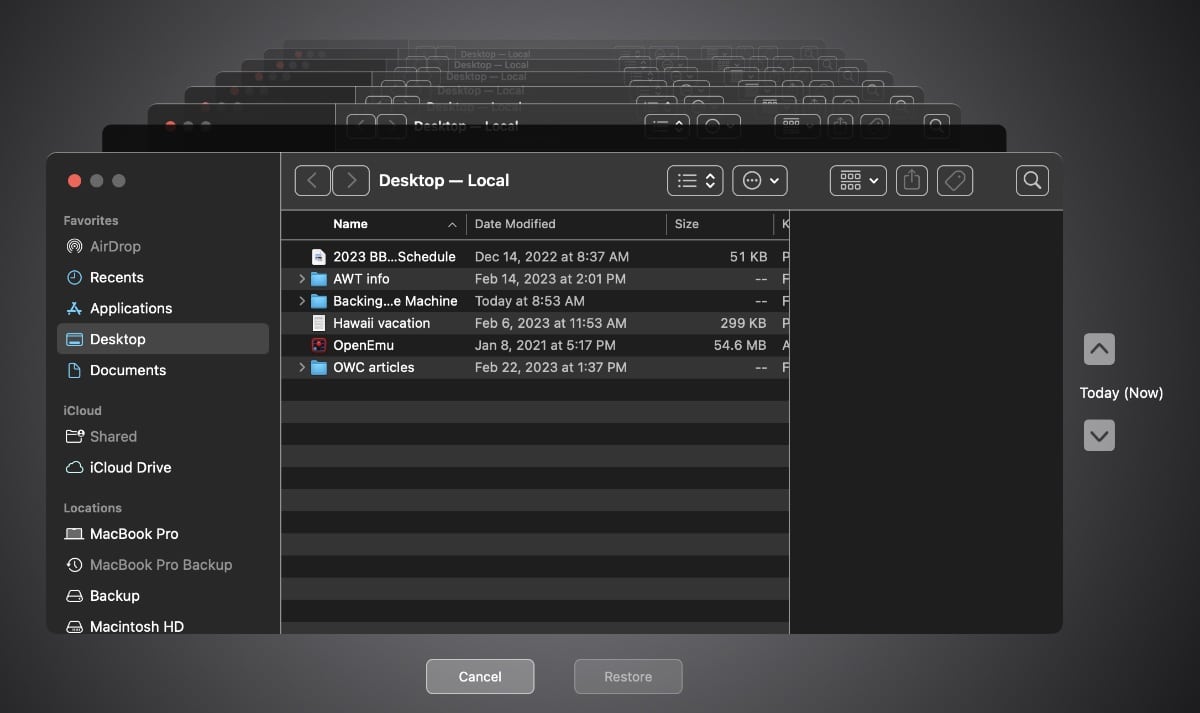1200x713 pixels.
Task: Jump to older backup with down arrow
Action: [x=1099, y=436]
